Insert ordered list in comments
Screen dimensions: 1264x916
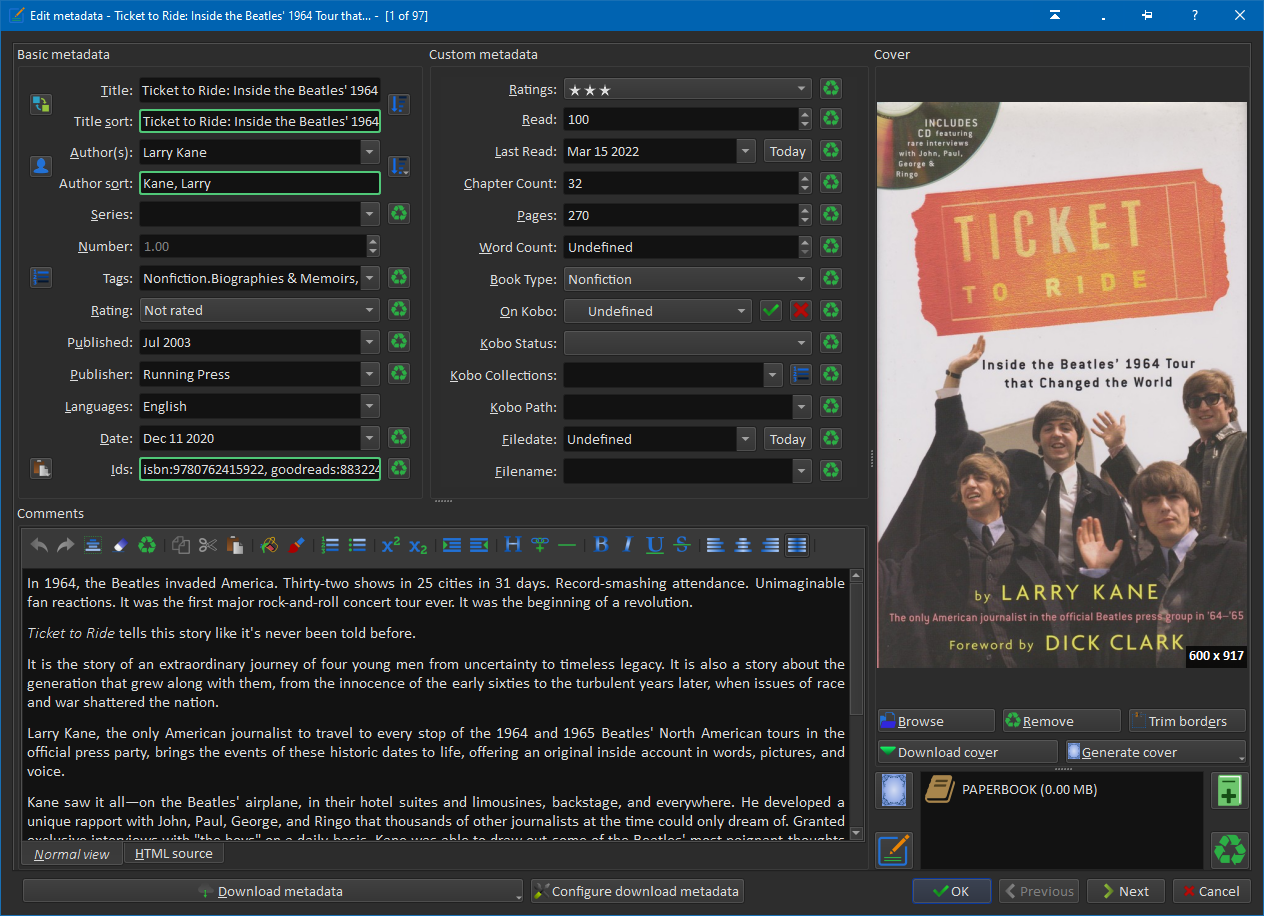click(x=330, y=545)
